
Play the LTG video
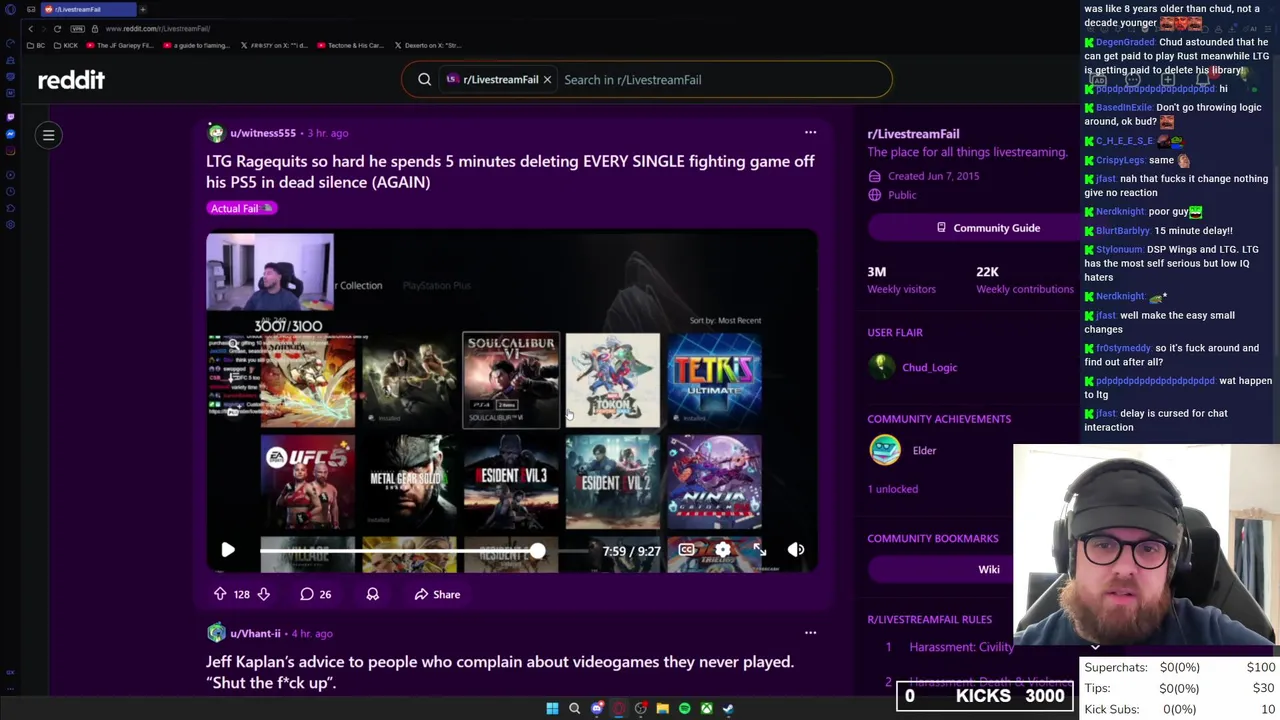227,550
